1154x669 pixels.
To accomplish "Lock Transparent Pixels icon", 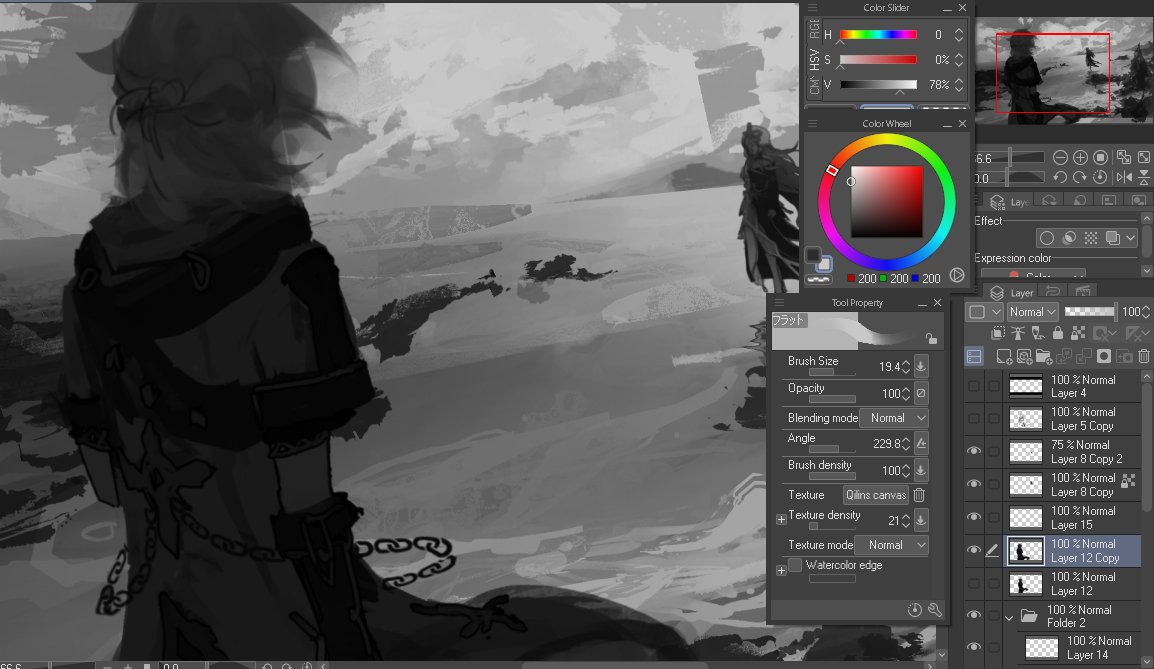I will 1078,333.
